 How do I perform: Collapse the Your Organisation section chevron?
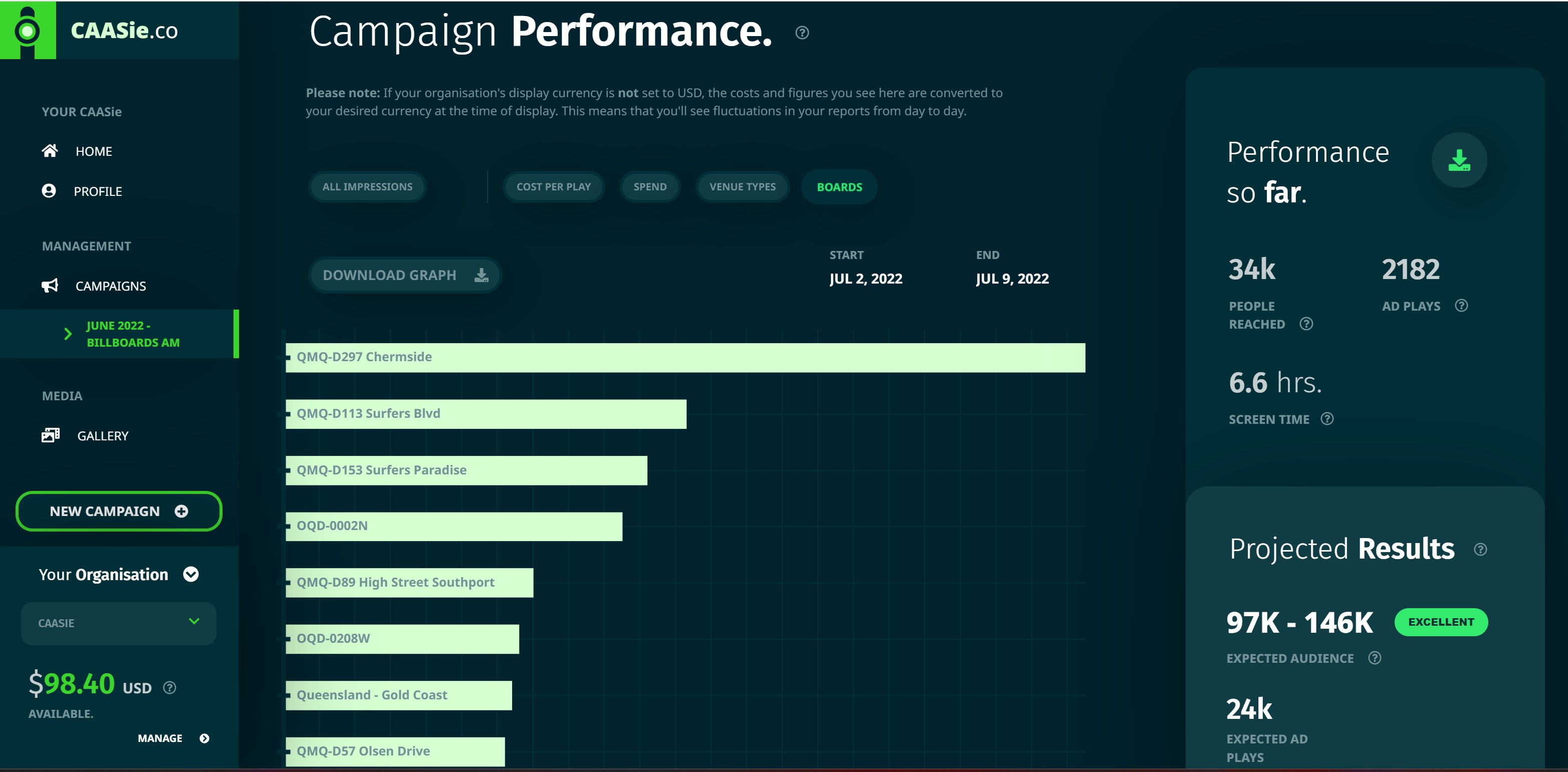191,574
